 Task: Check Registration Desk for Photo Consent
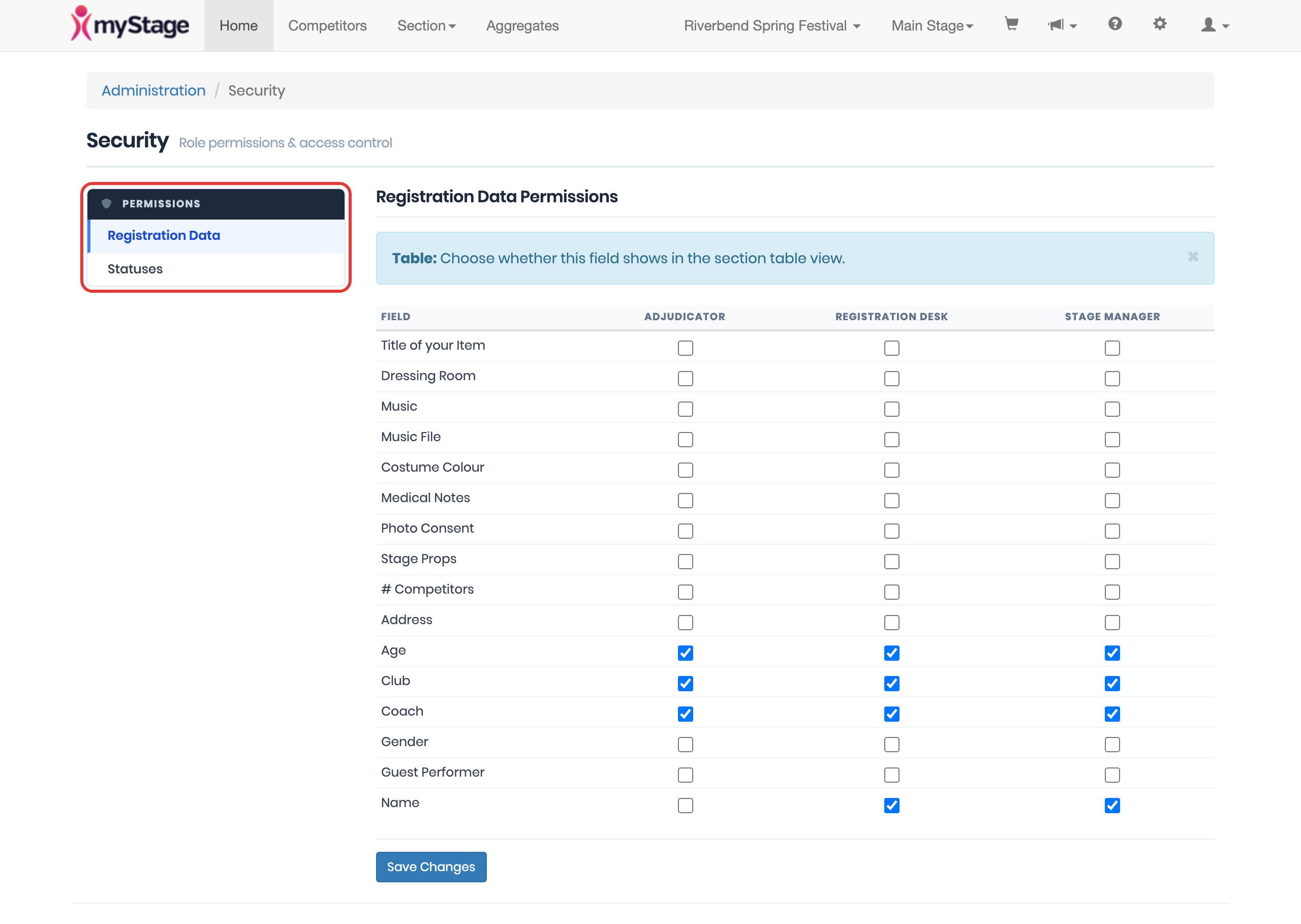pos(891,531)
